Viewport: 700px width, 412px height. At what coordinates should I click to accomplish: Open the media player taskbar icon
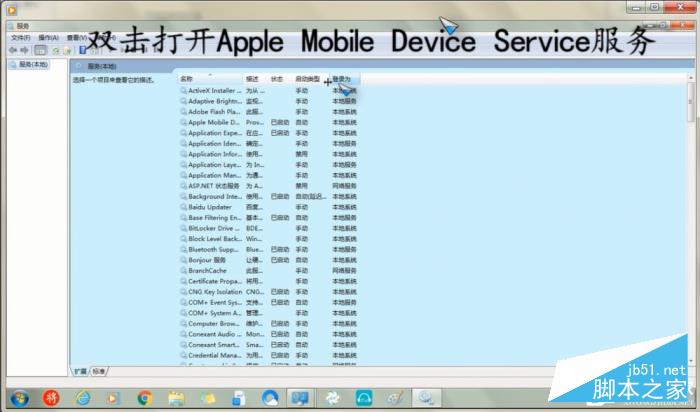tap(112, 398)
